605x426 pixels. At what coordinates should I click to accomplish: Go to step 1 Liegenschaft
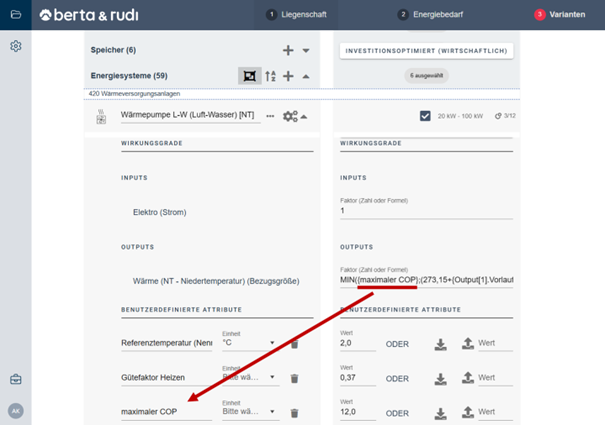click(x=296, y=15)
